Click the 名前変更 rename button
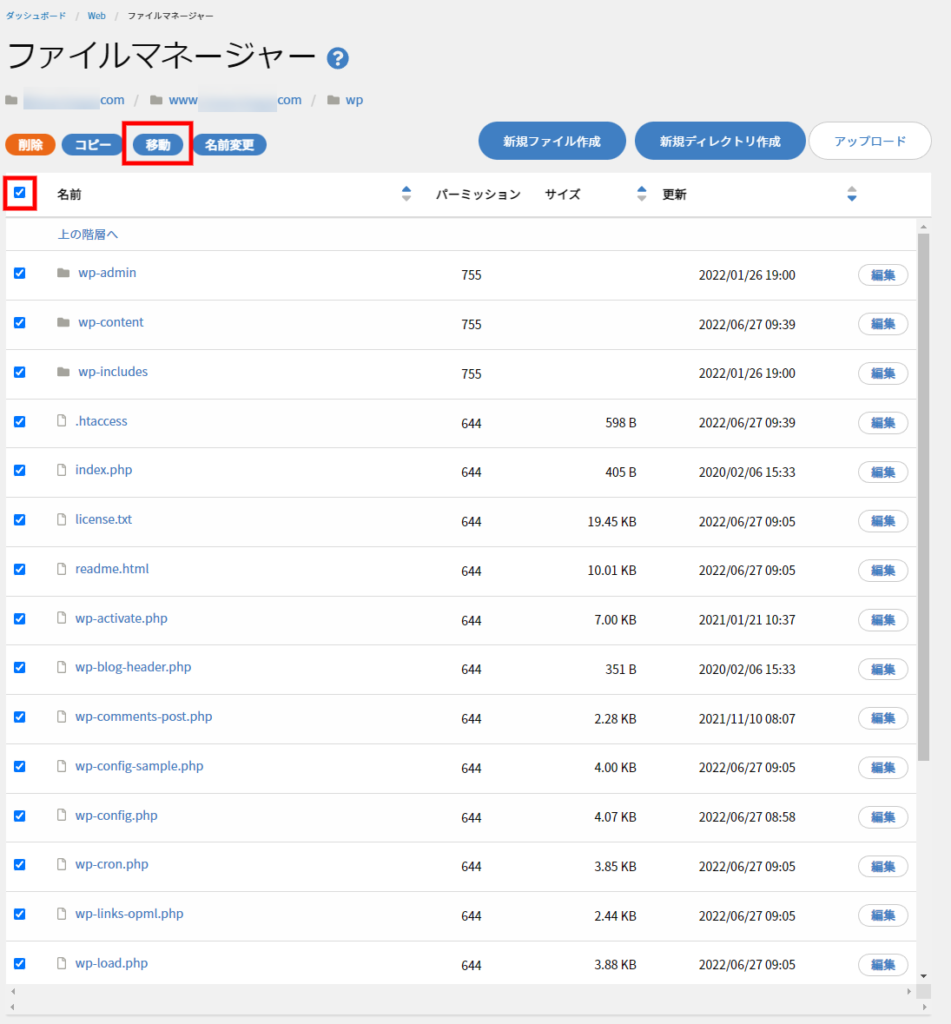This screenshot has height=1024, width=951. coord(229,145)
